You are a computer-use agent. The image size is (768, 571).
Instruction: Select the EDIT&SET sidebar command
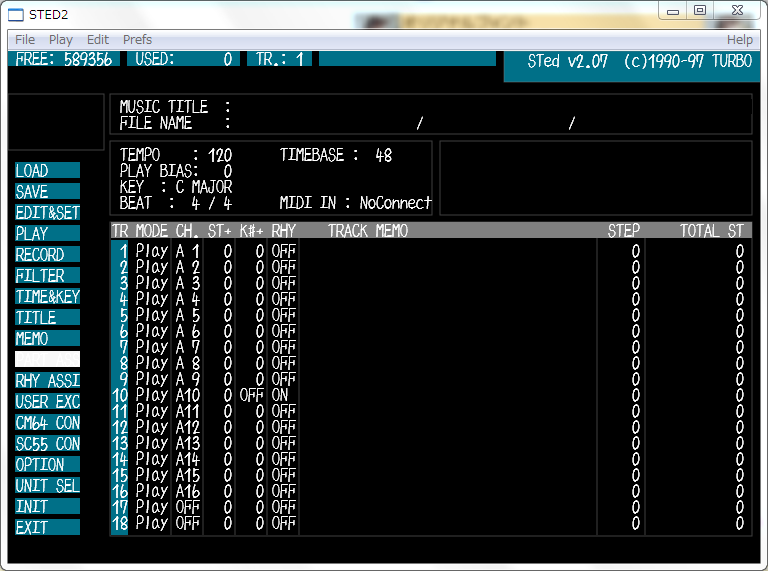click(47, 213)
